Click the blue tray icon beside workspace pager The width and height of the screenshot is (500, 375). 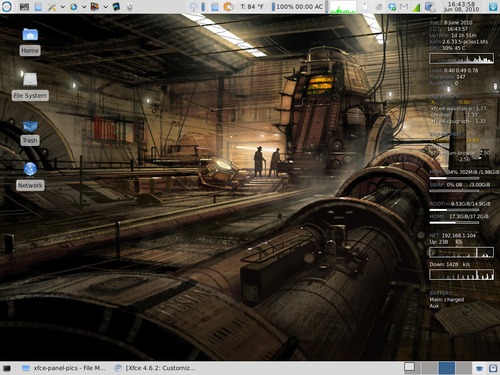pos(479,368)
